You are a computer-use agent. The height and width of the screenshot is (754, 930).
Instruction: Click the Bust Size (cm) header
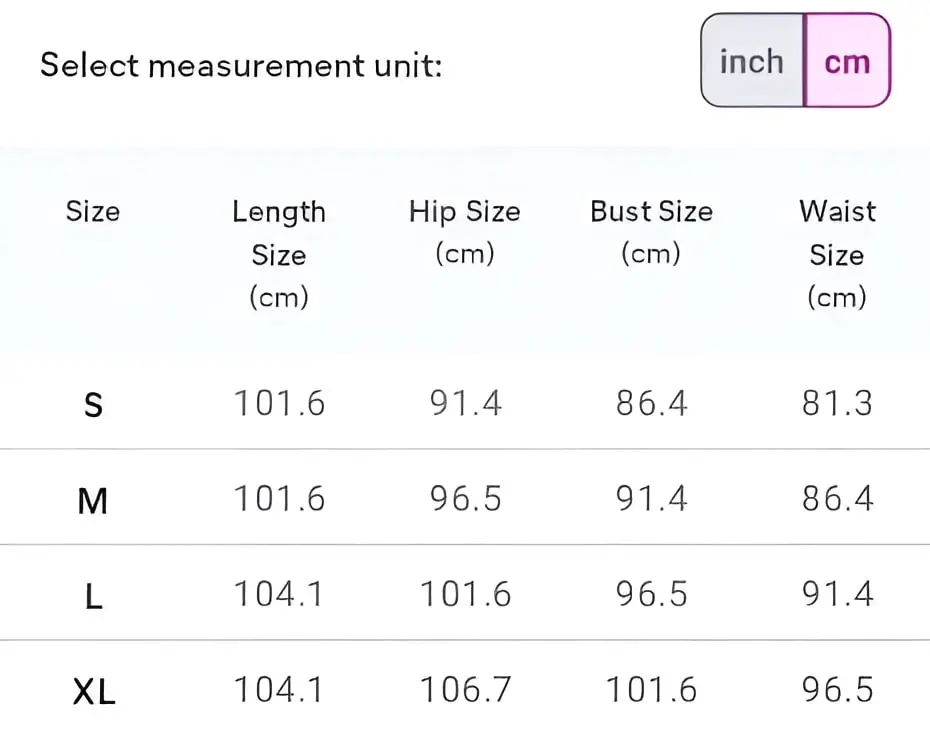[x=651, y=233]
